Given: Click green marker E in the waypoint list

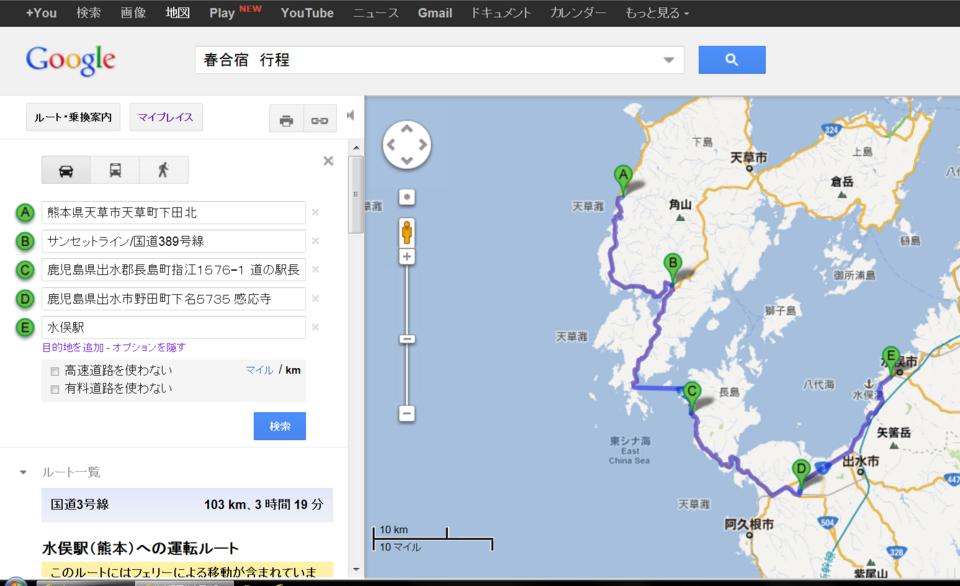Looking at the screenshot, I should [x=25, y=328].
